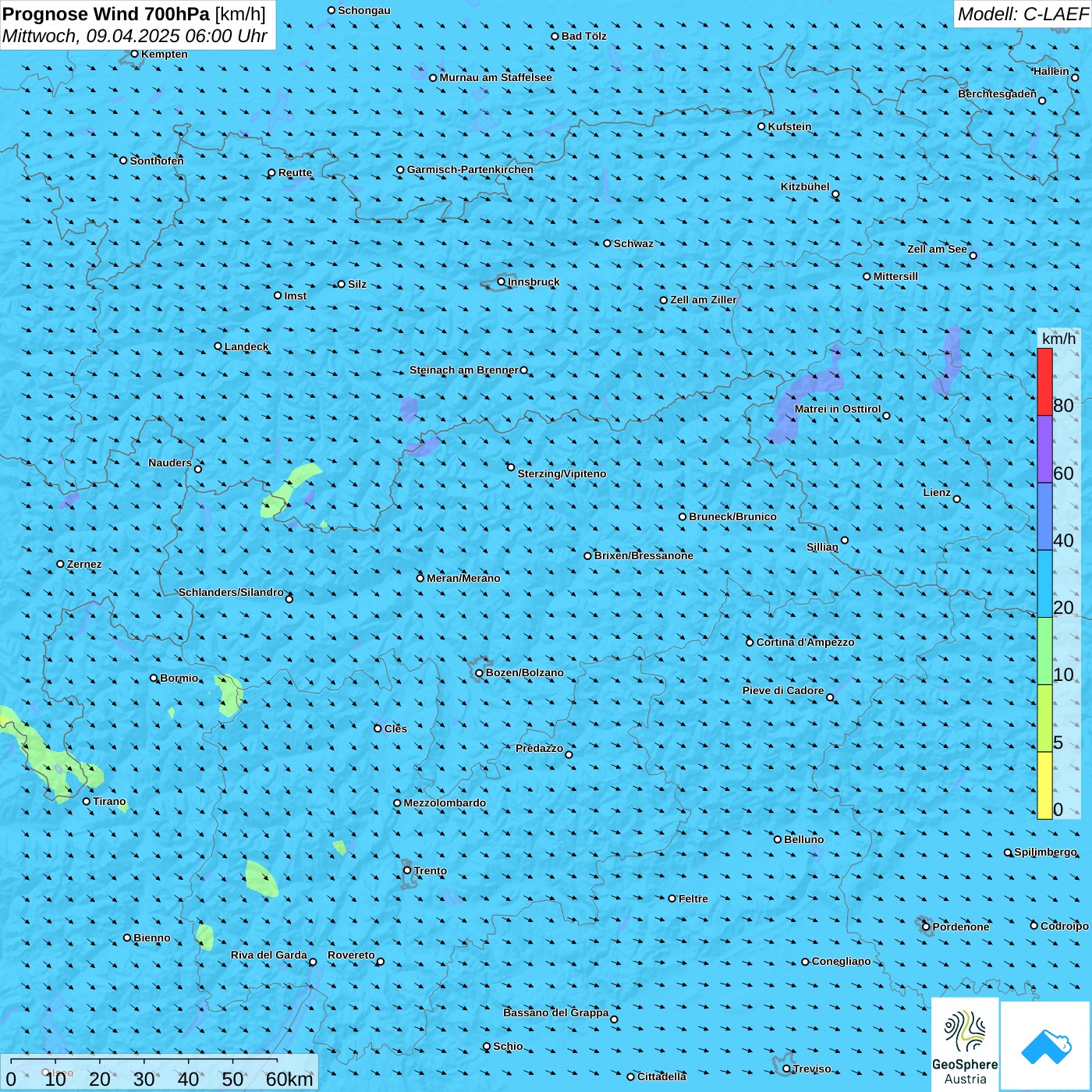Viewport: 1092px width, 1092px height.
Task: Click the Bassano del Grappa label
Action: click(x=556, y=1012)
